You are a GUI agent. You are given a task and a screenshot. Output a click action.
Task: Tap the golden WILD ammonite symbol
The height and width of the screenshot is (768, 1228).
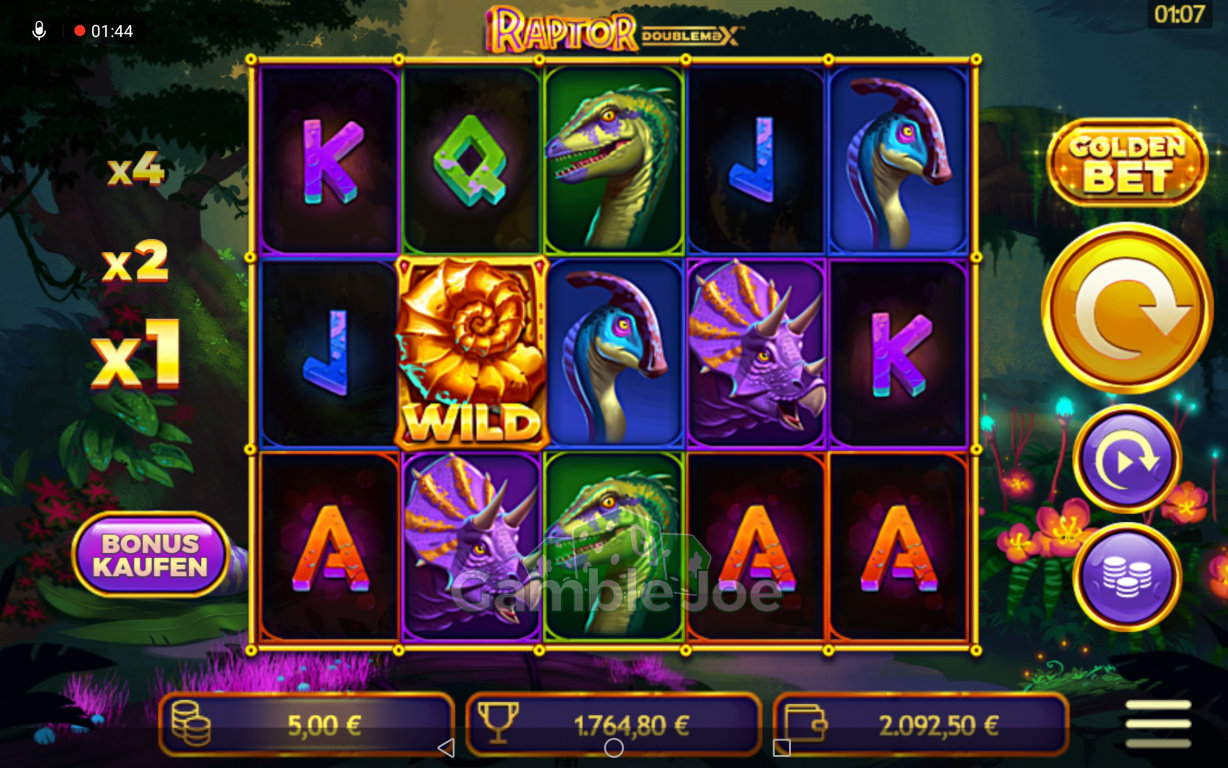click(472, 352)
